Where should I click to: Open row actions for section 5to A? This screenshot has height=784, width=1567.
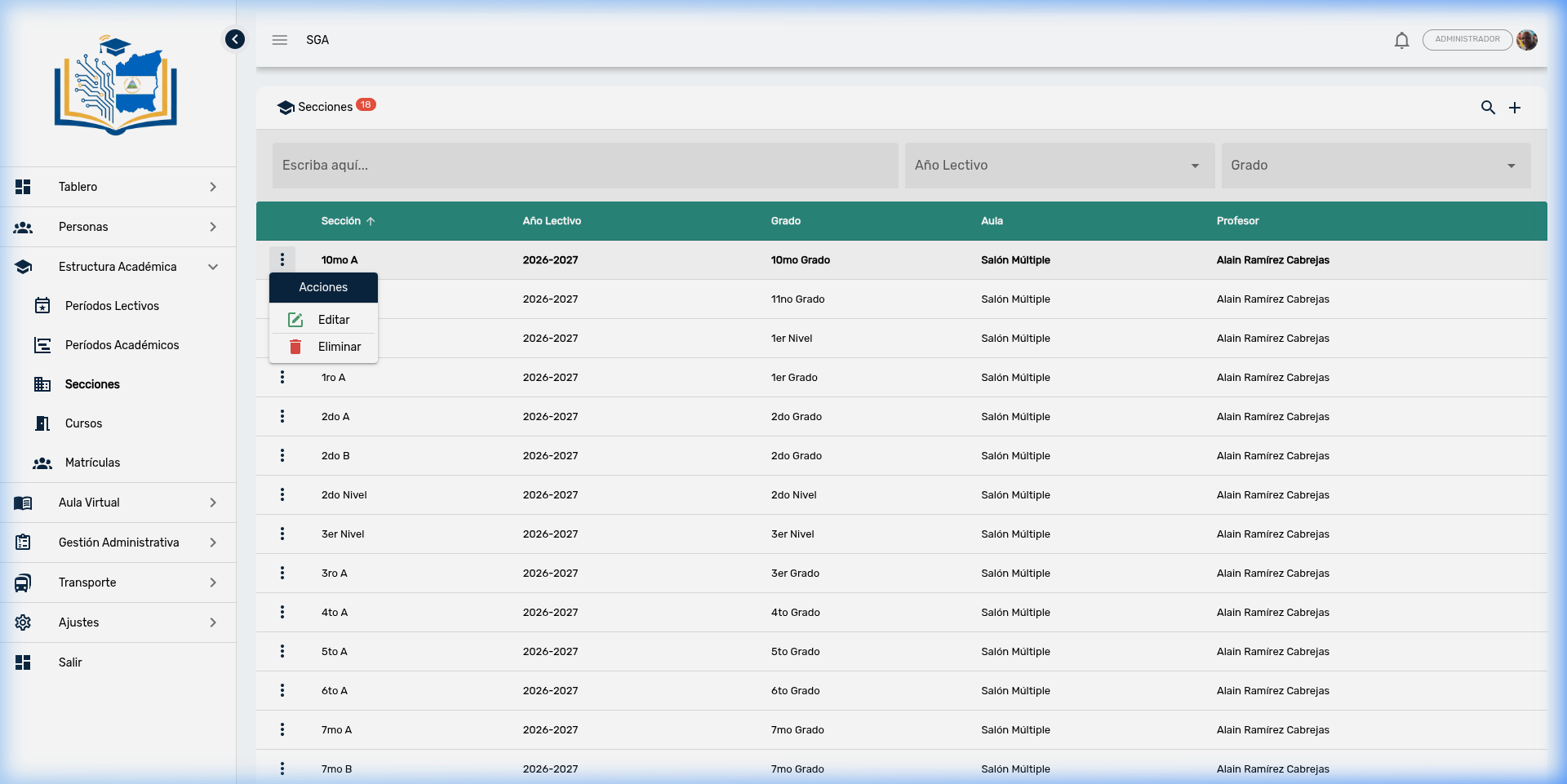pos(282,652)
